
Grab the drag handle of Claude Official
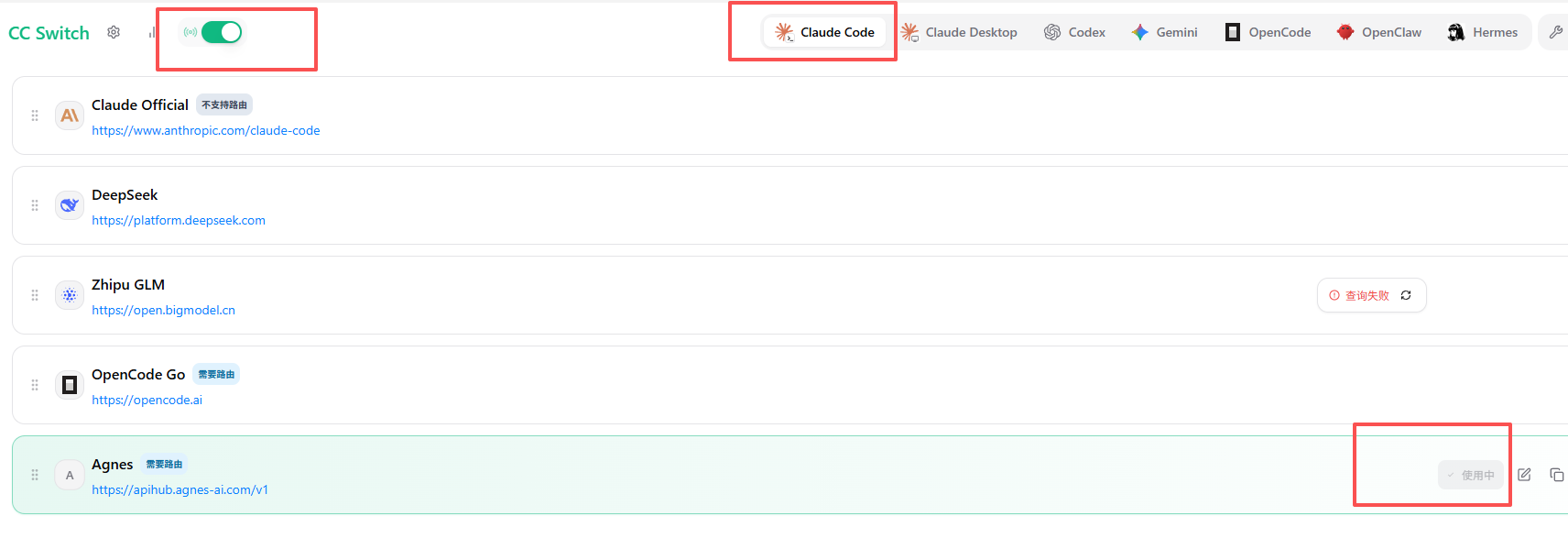tap(35, 115)
